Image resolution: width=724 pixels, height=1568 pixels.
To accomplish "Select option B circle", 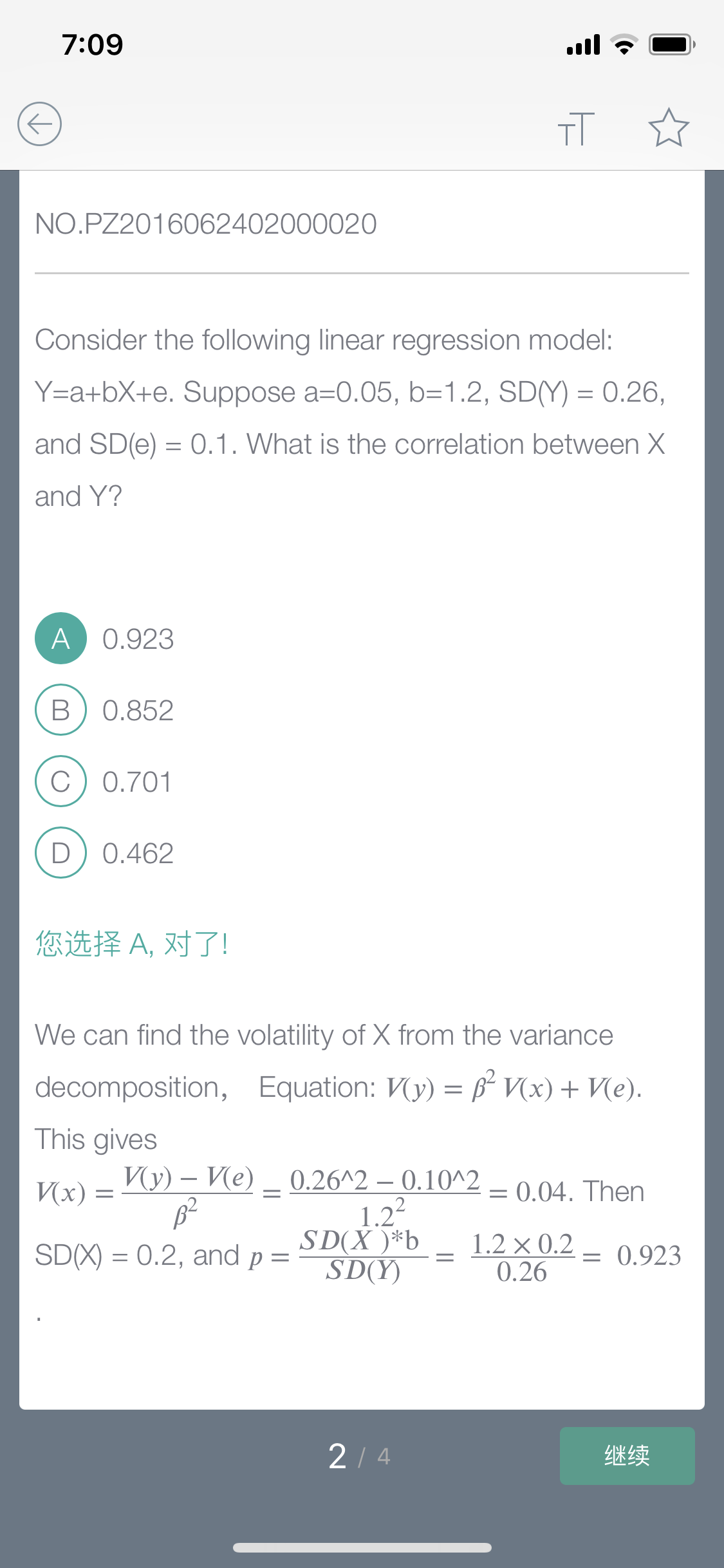I will (x=60, y=709).
